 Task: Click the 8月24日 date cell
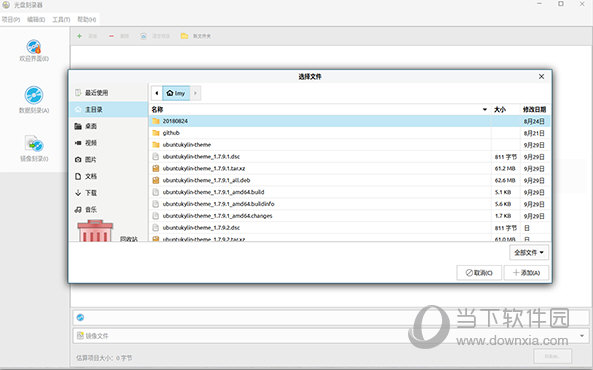coord(534,121)
